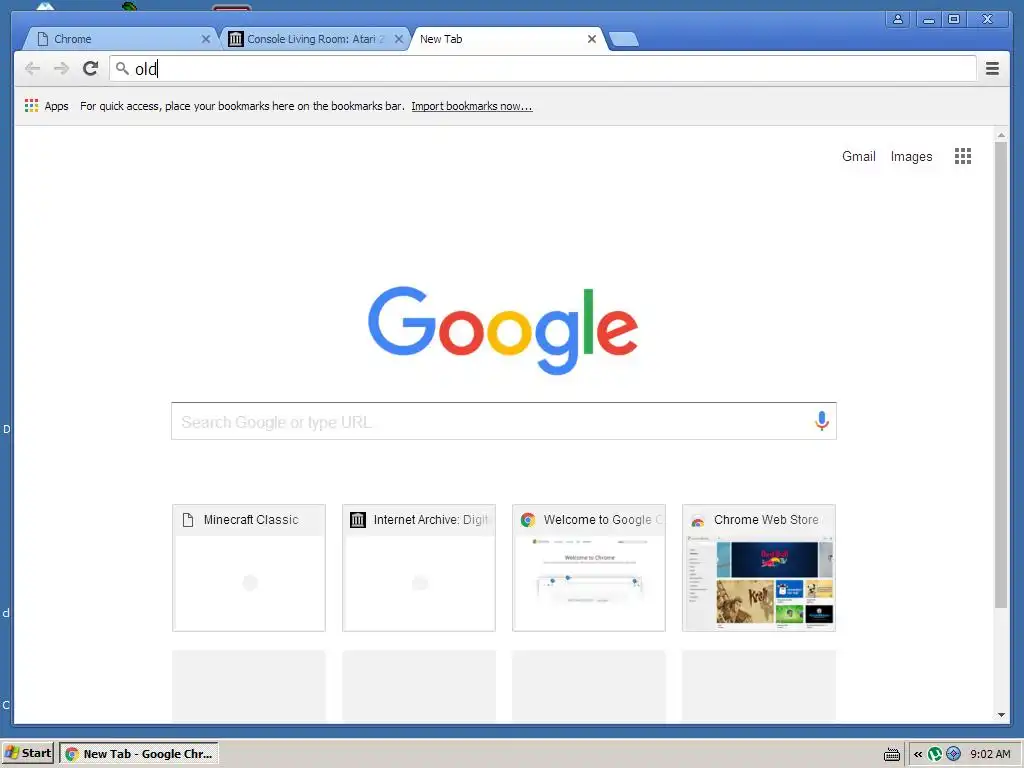Open the Images link
The image size is (1024, 768).
coord(911,157)
